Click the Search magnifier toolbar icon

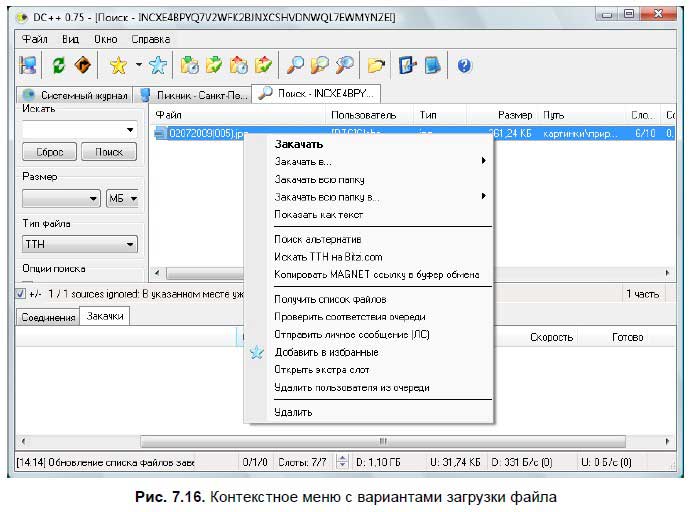296,66
